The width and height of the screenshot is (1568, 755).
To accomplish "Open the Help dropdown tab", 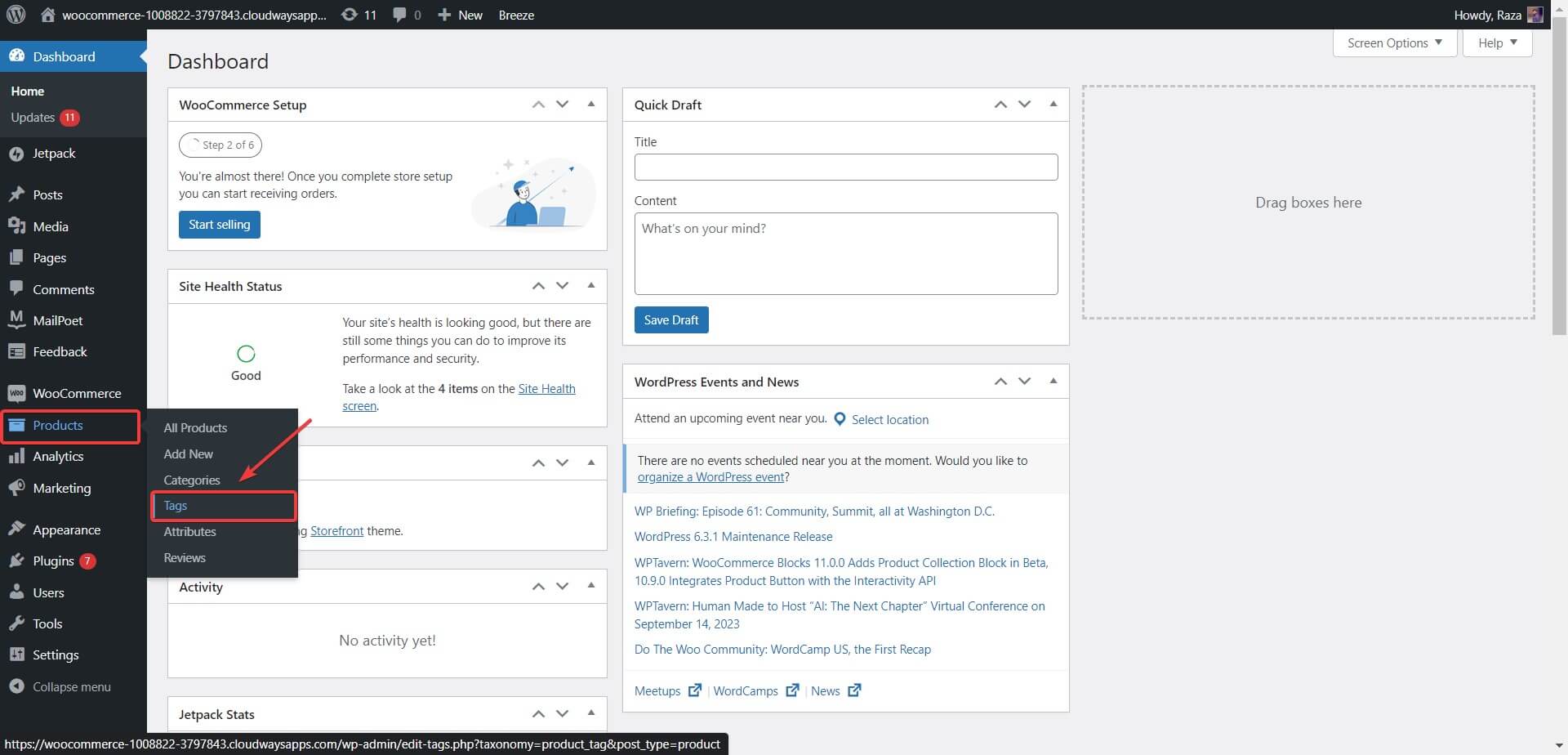I will 1498,42.
